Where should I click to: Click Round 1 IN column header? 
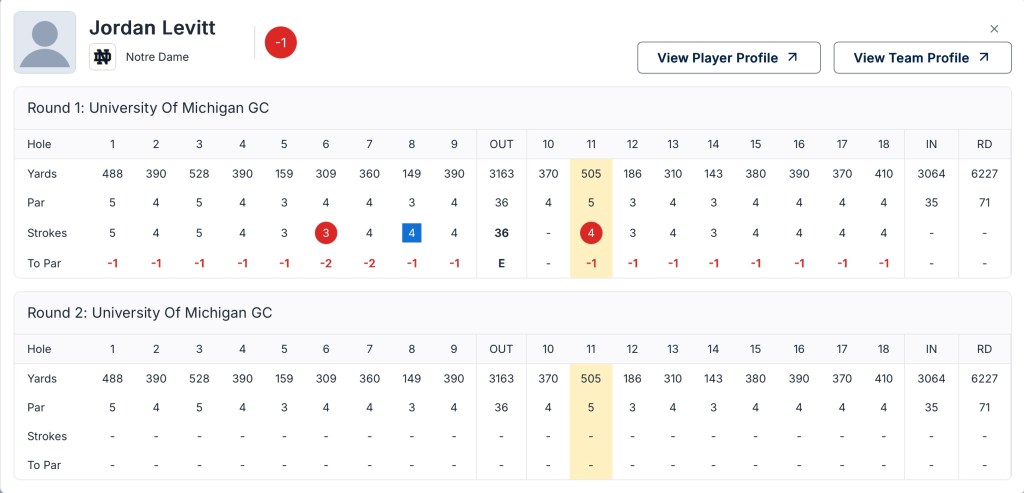coord(931,144)
